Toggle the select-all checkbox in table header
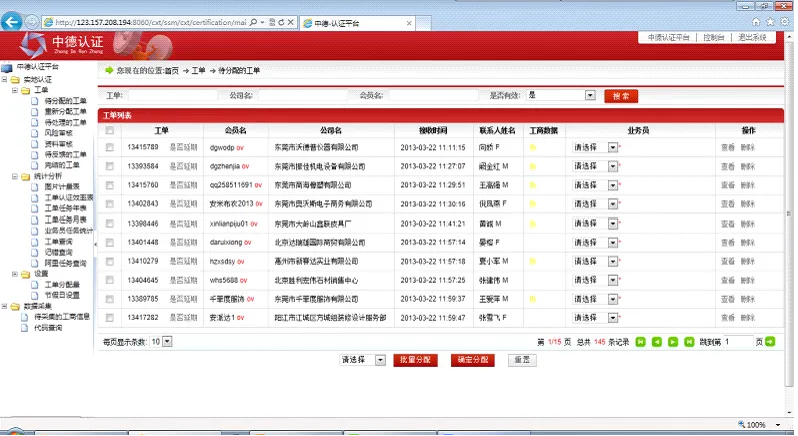The height and width of the screenshot is (436, 798). [x=109, y=131]
